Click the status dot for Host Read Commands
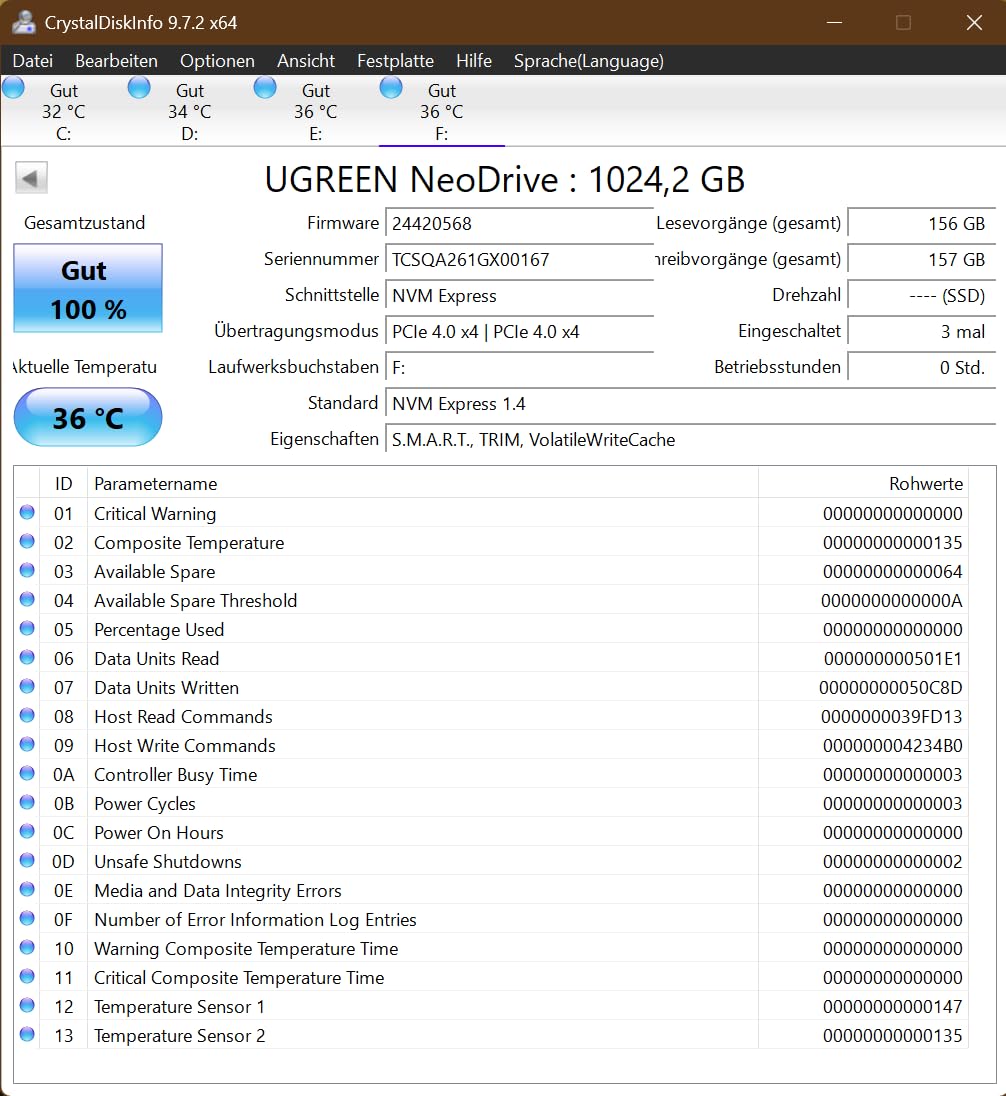 (x=27, y=715)
